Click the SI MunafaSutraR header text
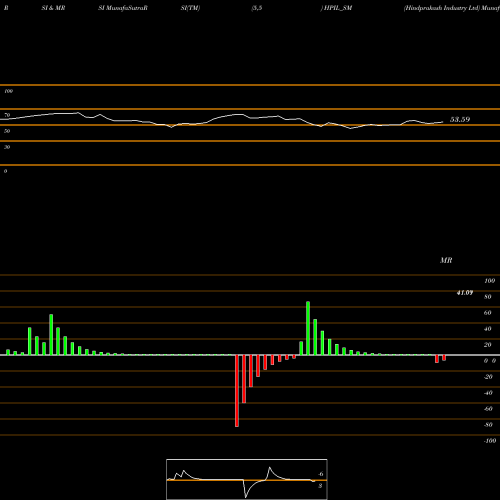 (123, 8)
